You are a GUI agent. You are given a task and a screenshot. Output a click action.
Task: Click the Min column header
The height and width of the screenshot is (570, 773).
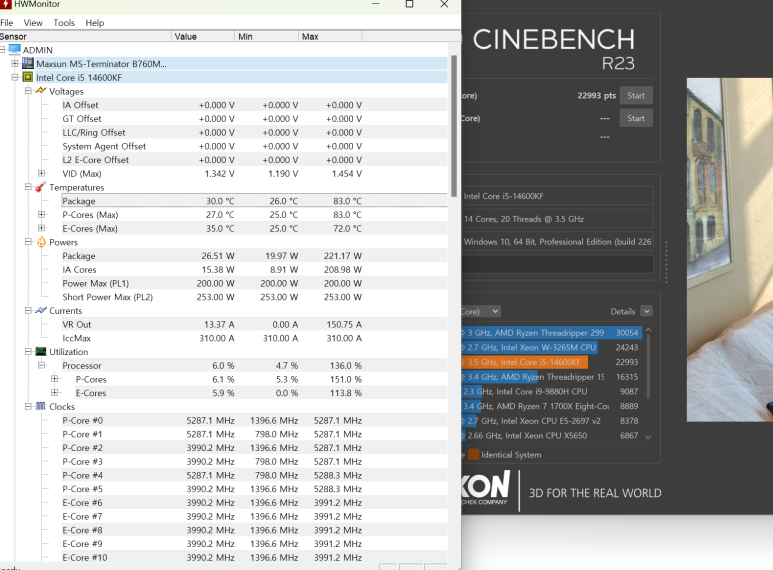[x=267, y=36]
